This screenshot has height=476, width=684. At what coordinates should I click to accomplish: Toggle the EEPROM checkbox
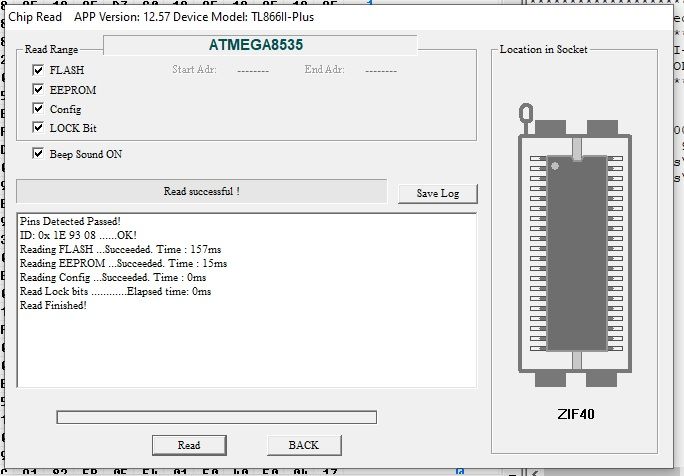(x=38, y=89)
